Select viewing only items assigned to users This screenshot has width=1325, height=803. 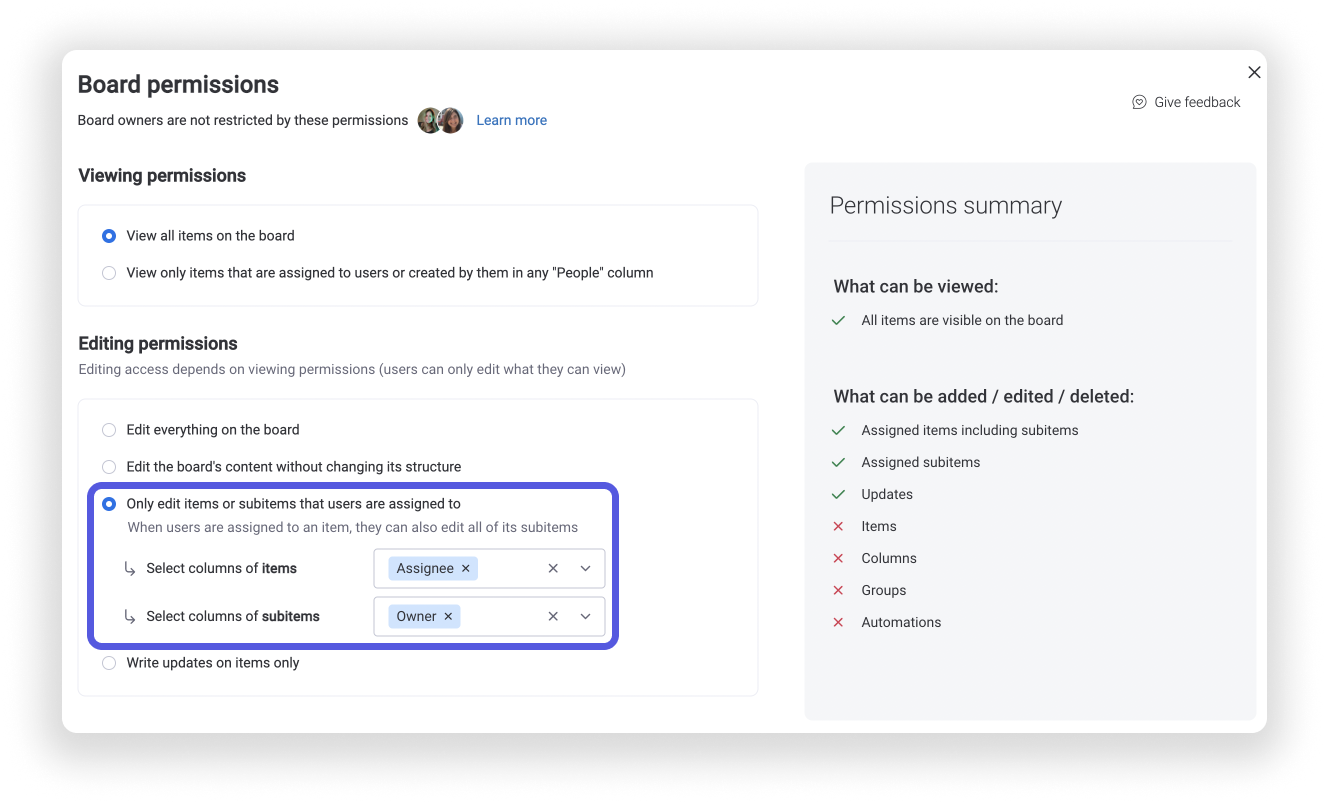click(x=109, y=272)
